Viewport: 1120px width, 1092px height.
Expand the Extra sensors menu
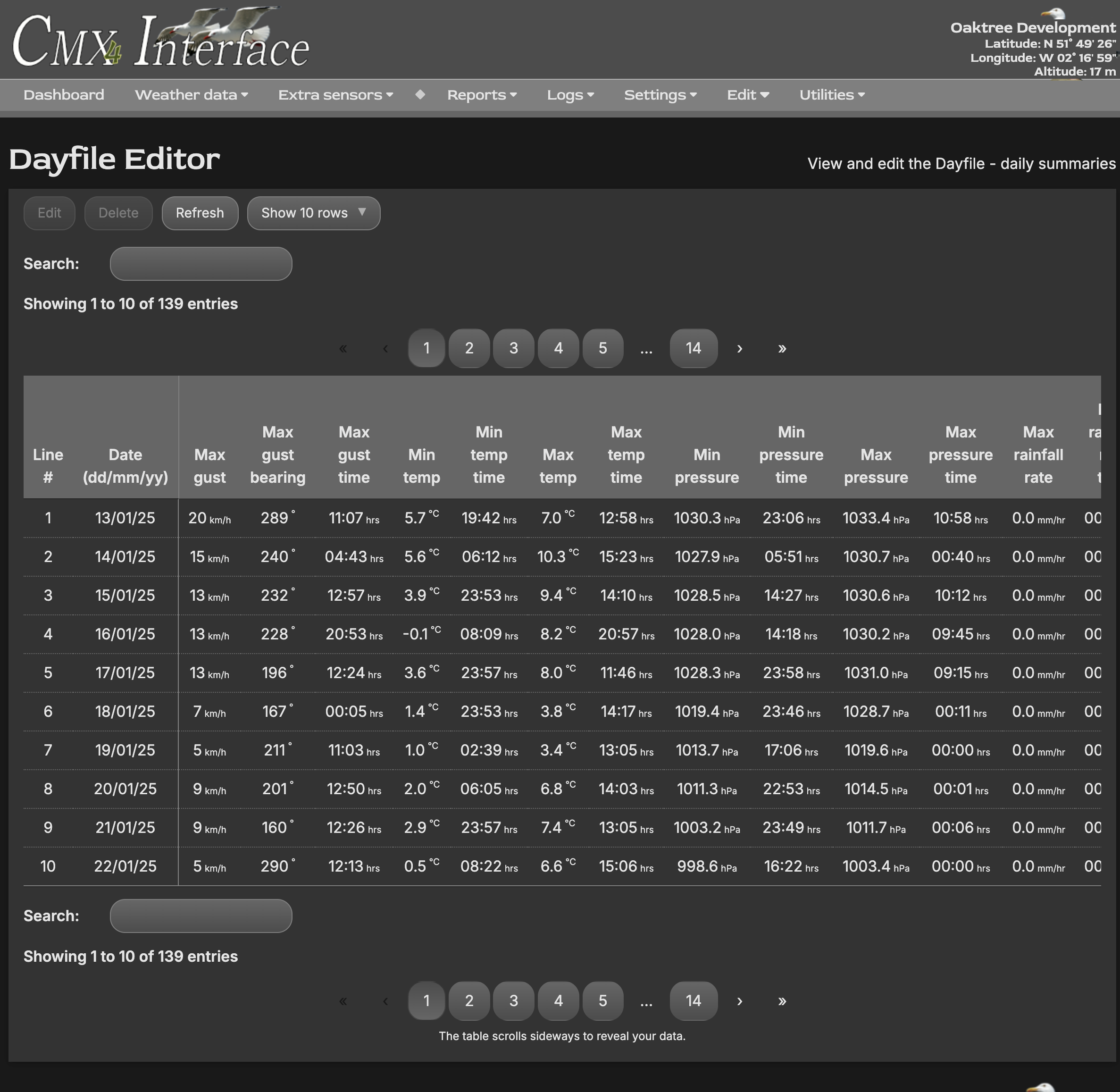(335, 95)
